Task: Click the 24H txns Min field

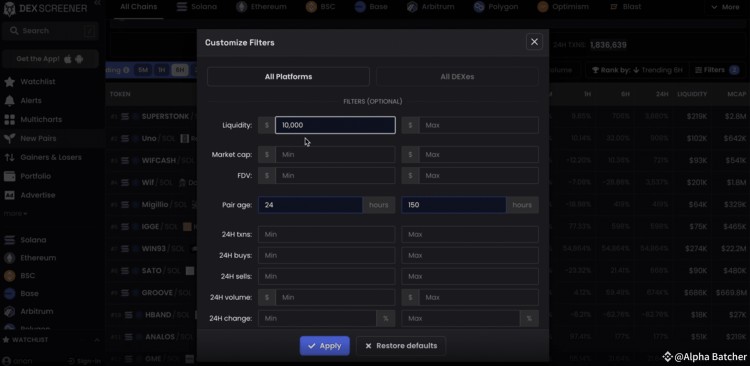Action: [x=327, y=234]
